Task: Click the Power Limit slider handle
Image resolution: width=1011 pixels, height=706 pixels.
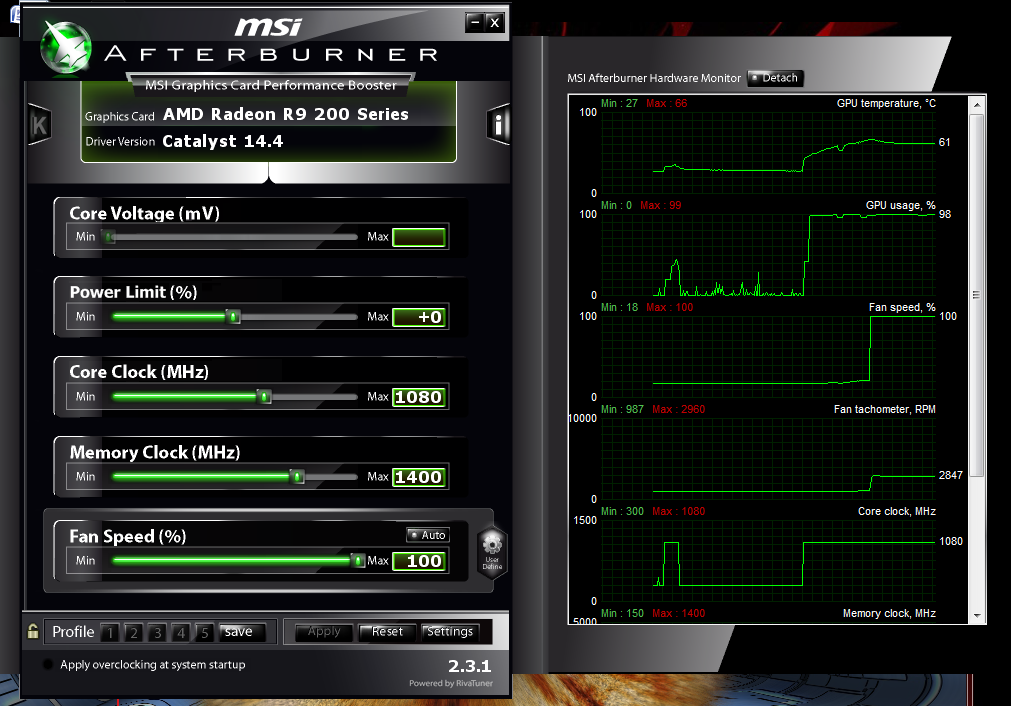Action: (x=233, y=317)
